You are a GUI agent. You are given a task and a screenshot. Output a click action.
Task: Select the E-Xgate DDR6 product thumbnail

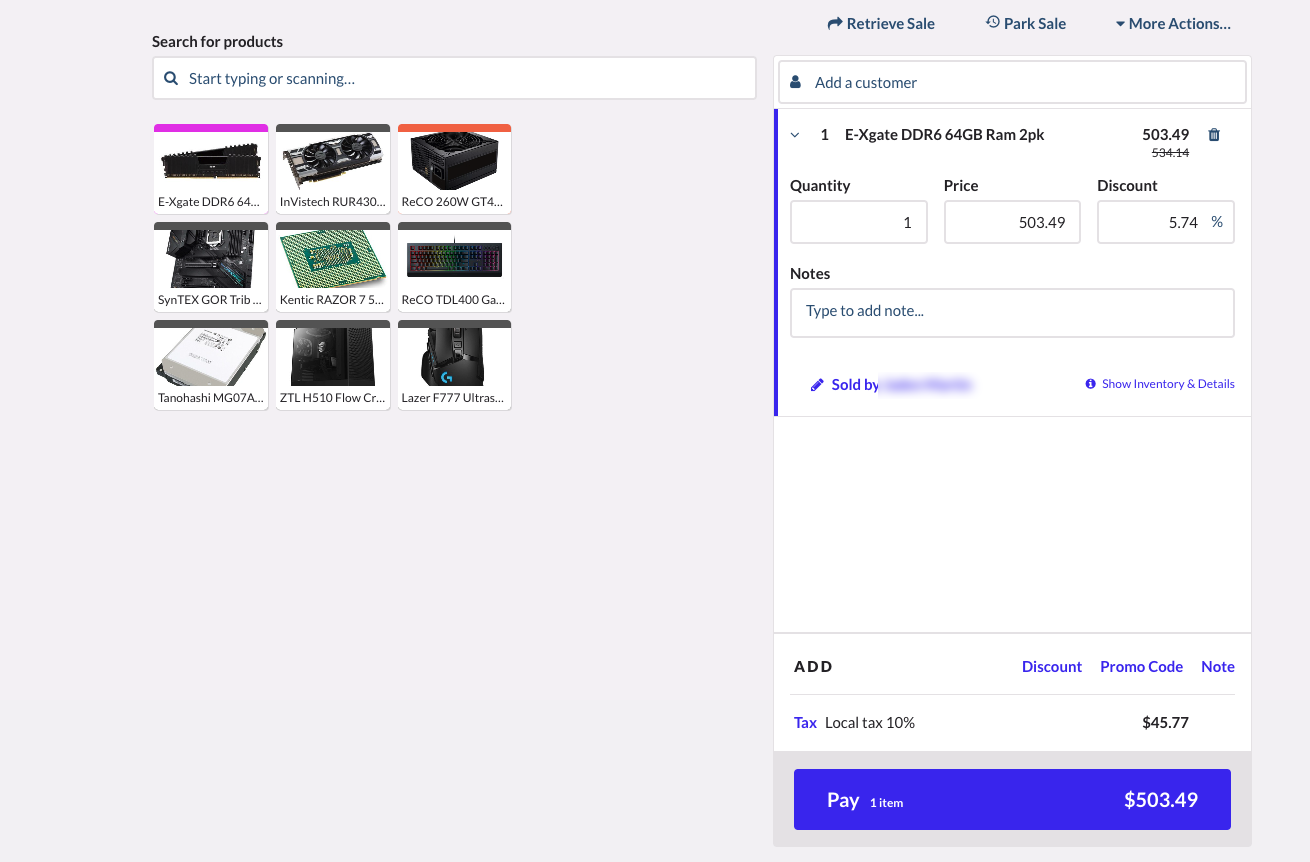(x=211, y=168)
